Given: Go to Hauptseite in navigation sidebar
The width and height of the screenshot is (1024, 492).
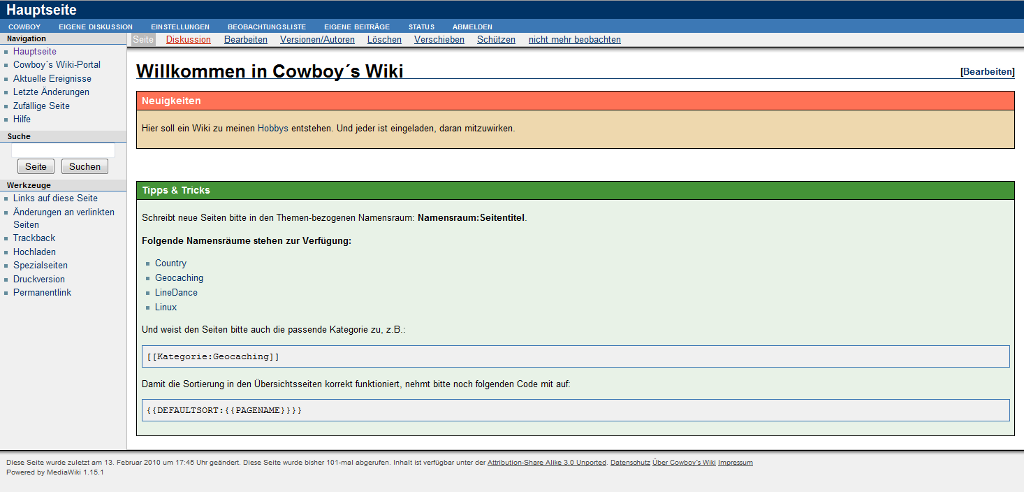Looking at the screenshot, I should [35, 51].
